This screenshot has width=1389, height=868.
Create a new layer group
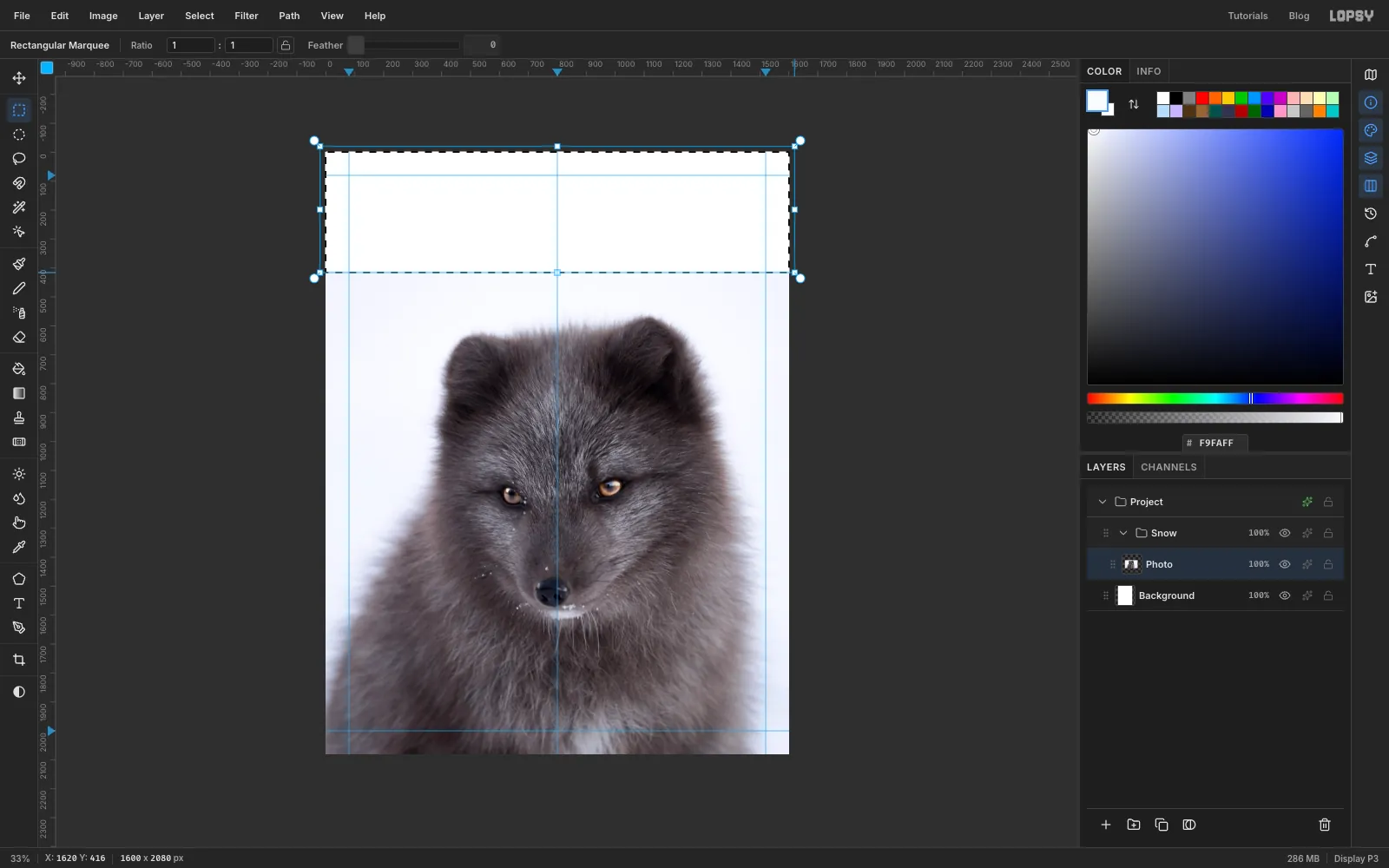(x=1134, y=825)
